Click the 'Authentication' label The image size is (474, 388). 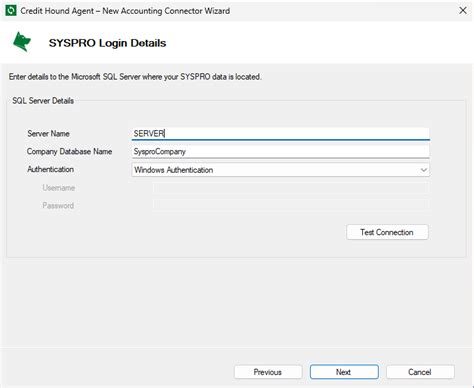(51, 169)
